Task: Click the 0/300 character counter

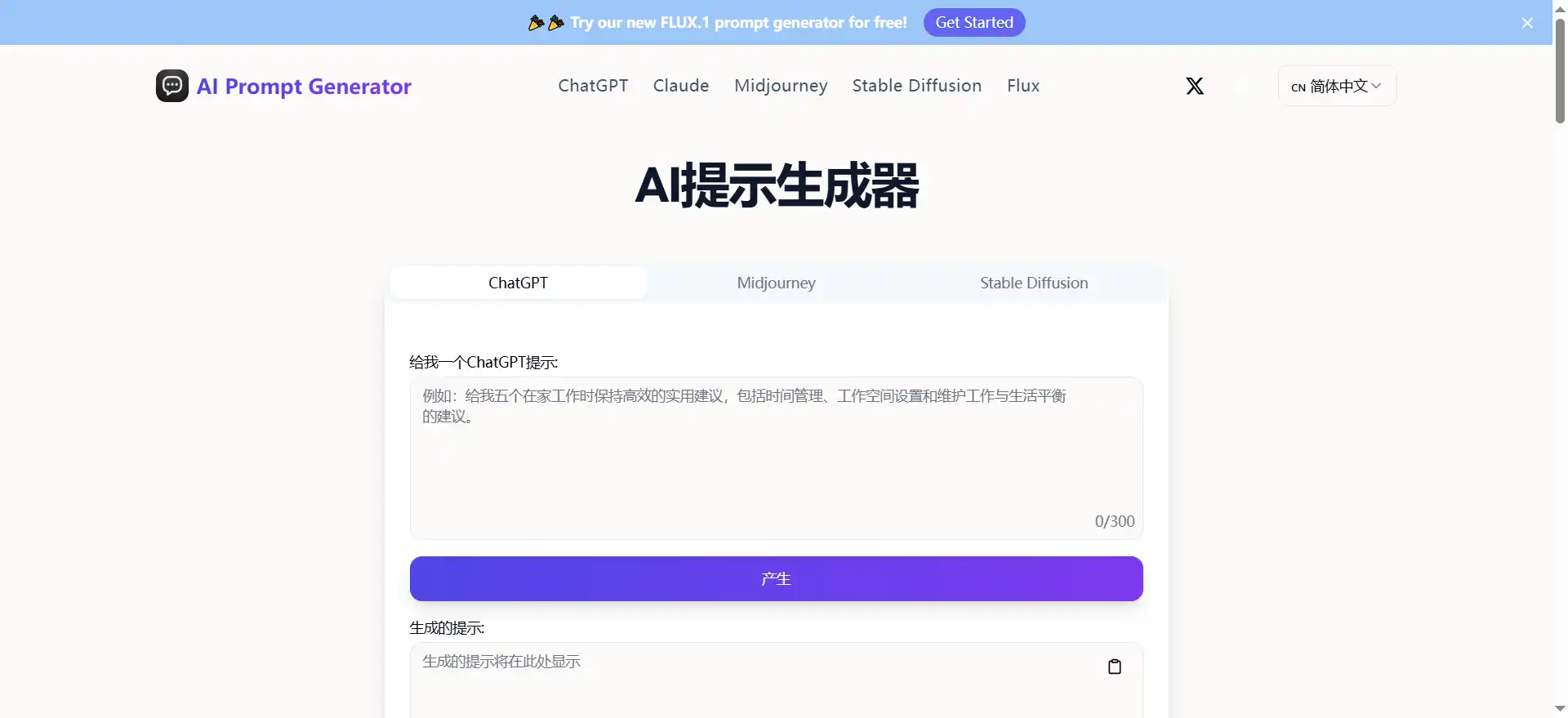Action: click(1115, 521)
